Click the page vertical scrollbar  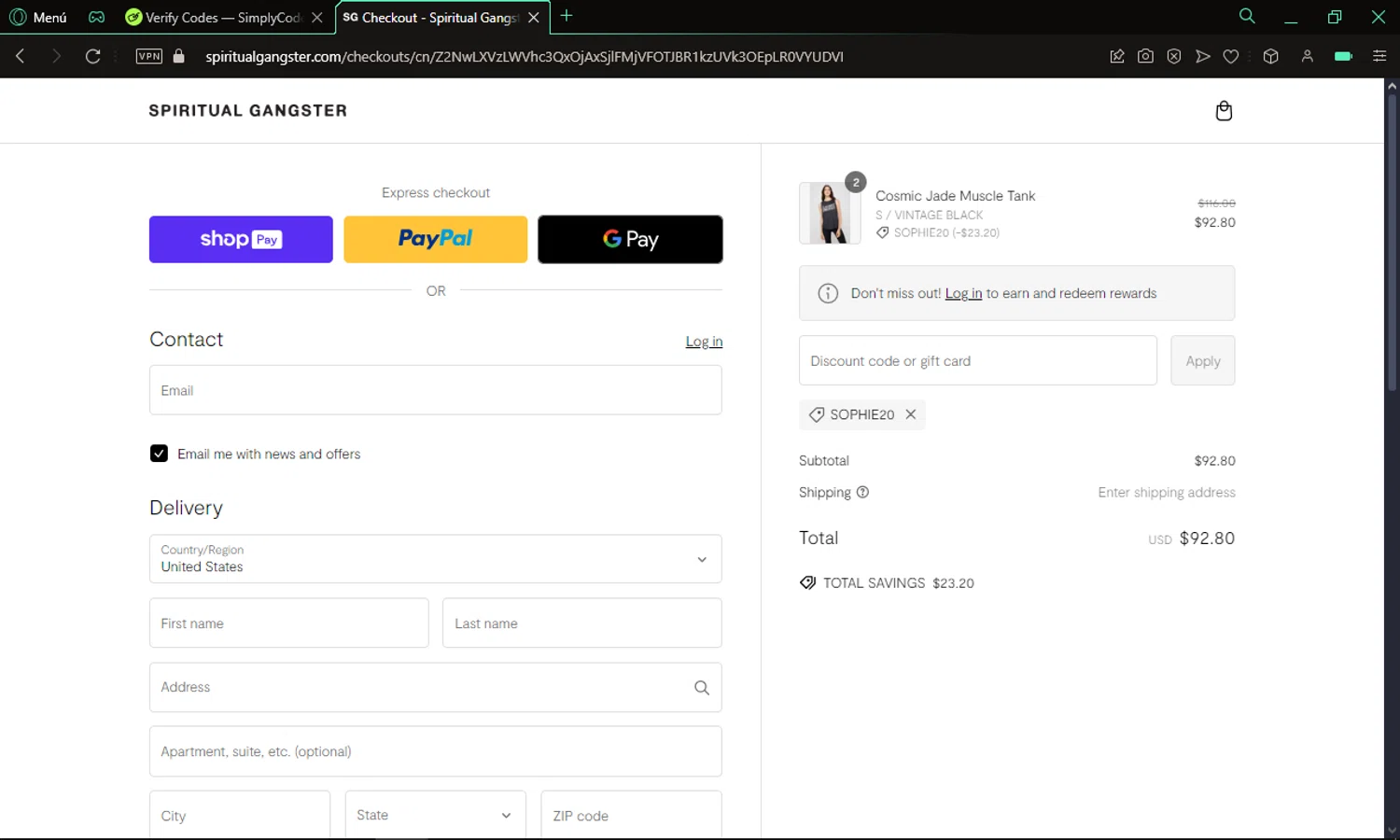point(1392,458)
